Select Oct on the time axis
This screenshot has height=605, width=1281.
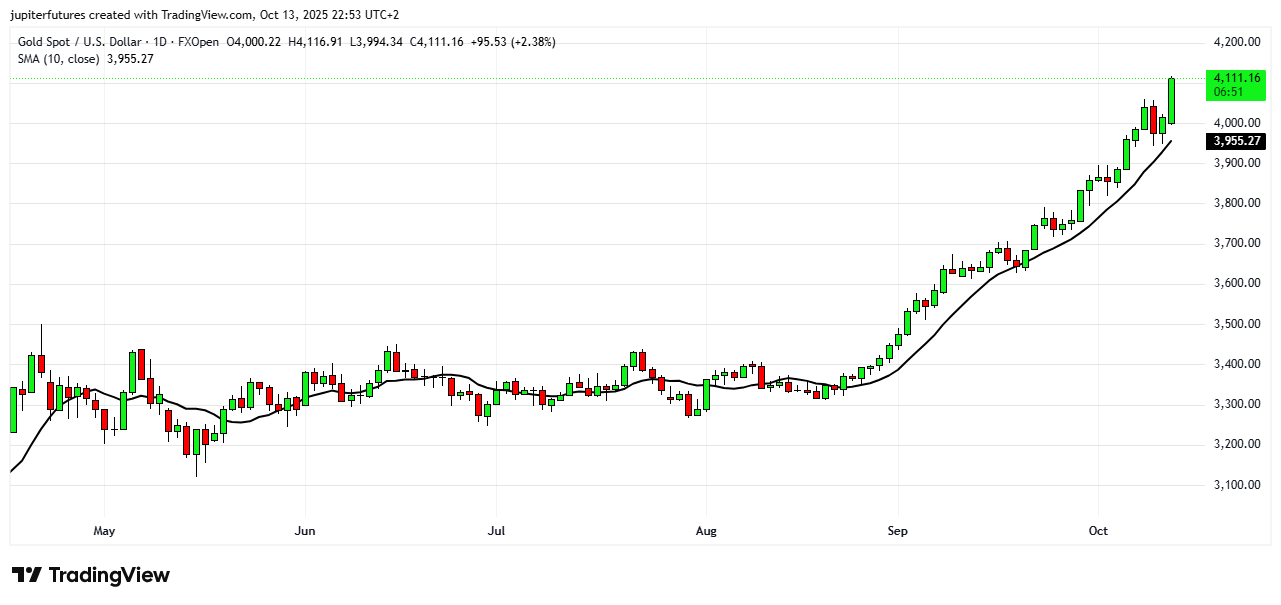click(x=1097, y=530)
